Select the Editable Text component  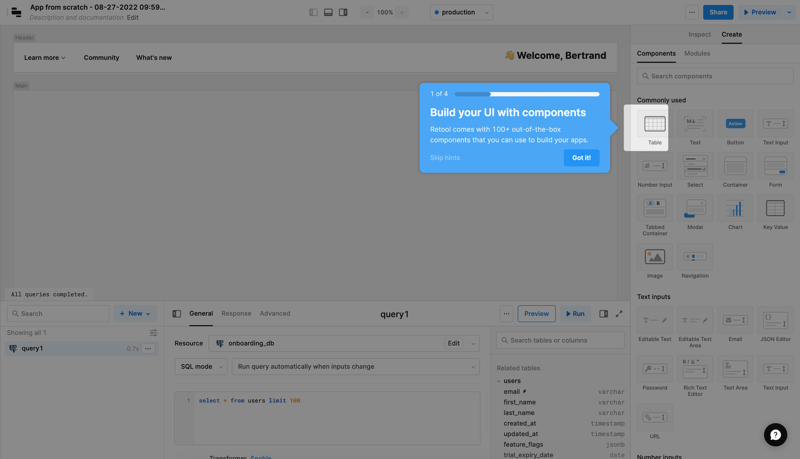click(x=655, y=325)
